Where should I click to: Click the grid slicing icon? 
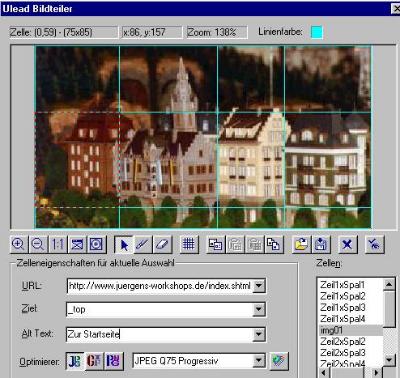[x=189, y=245]
